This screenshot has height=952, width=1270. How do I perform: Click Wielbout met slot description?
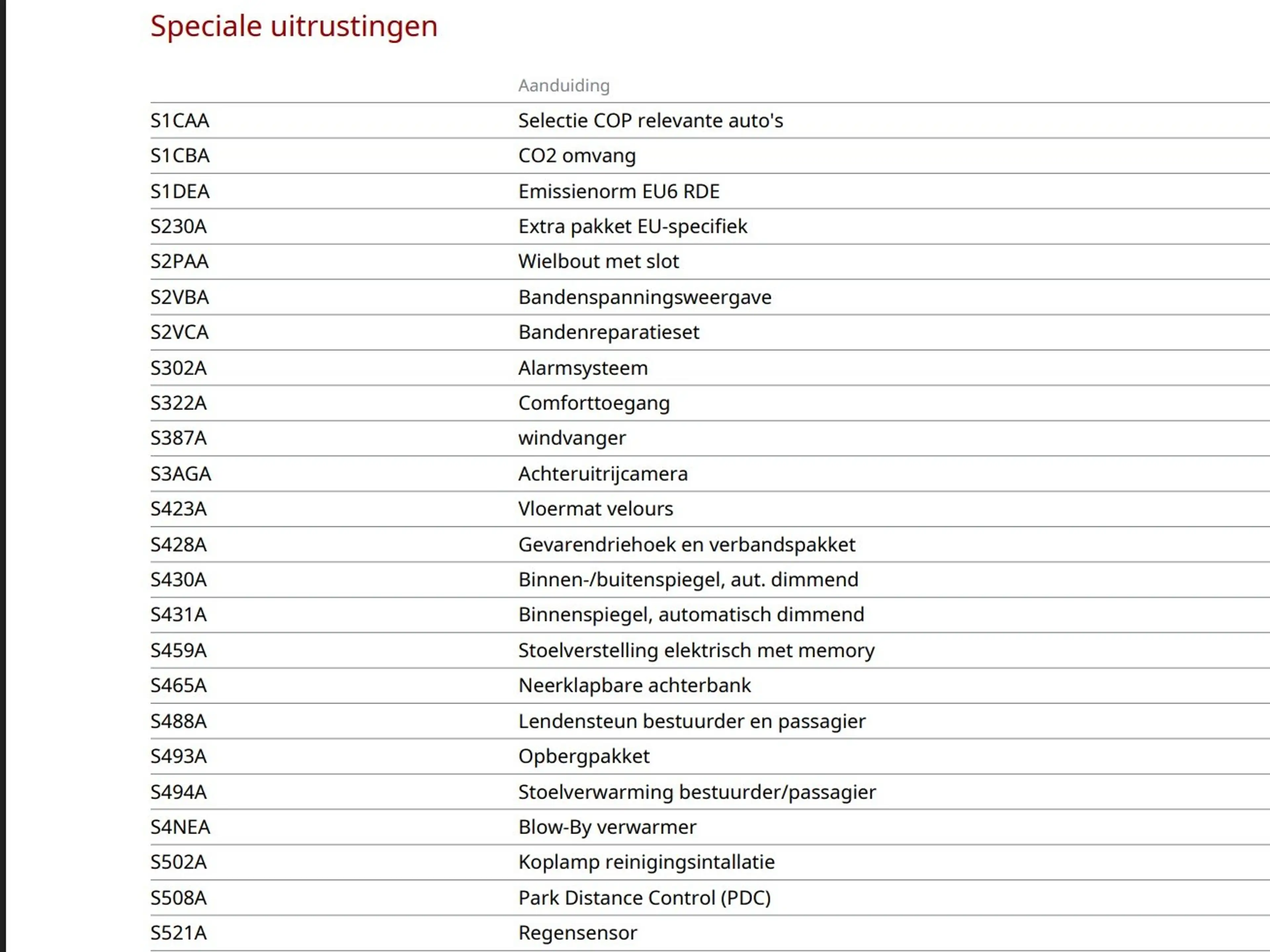[598, 262]
